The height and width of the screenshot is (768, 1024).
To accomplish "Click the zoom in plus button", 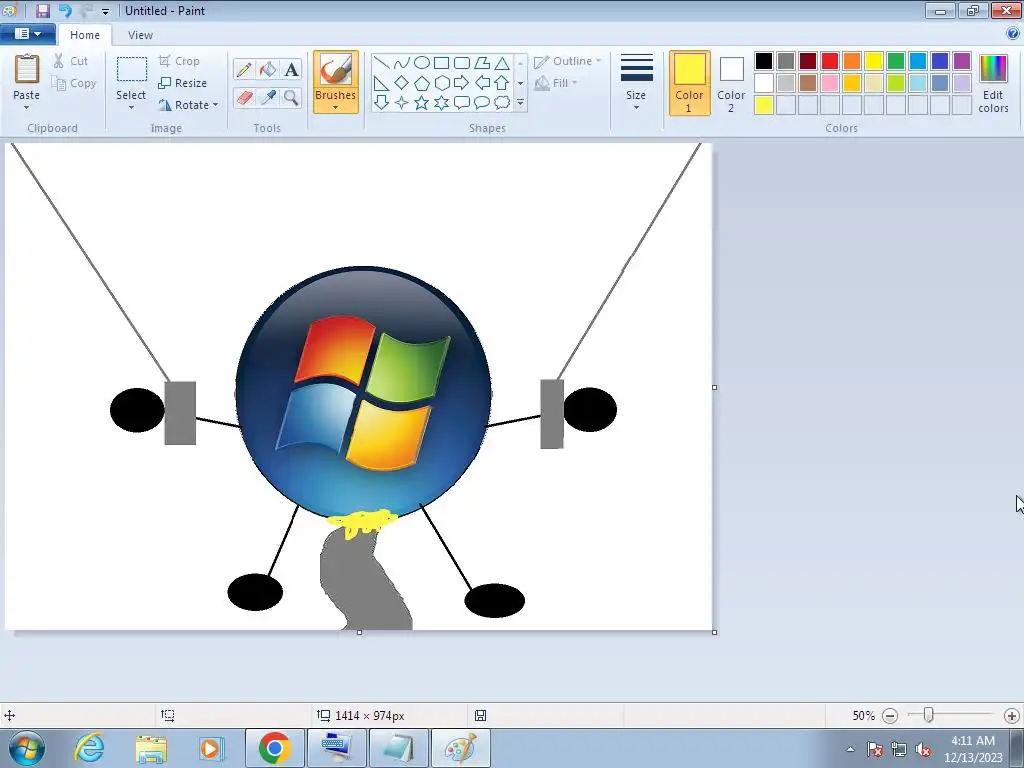I will pyautogui.click(x=1012, y=716).
